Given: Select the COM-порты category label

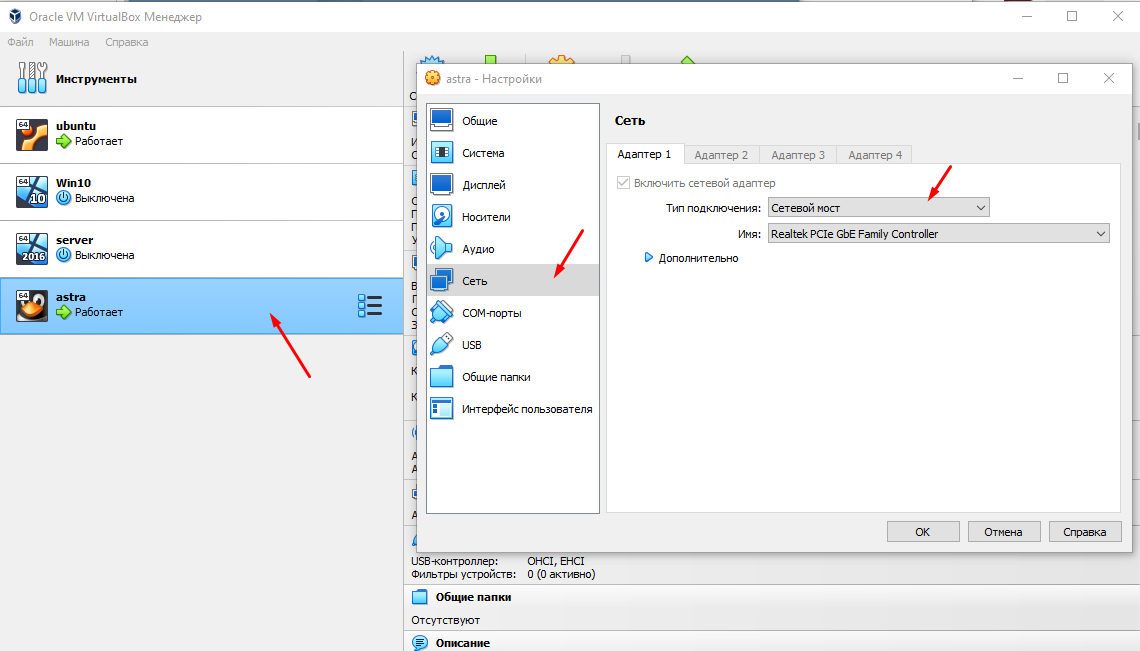Looking at the screenshot, I should [492, 313].
